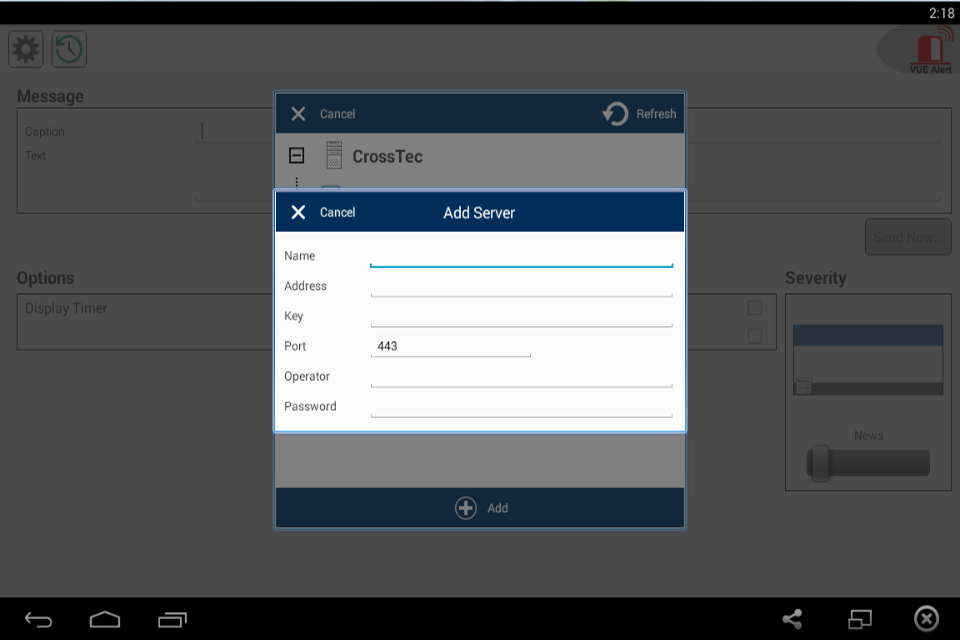Image resolution: width=960 pixels, height=640 pixels.
Task: Click the circular Refresh arrow icon
Action: point(615,113)
